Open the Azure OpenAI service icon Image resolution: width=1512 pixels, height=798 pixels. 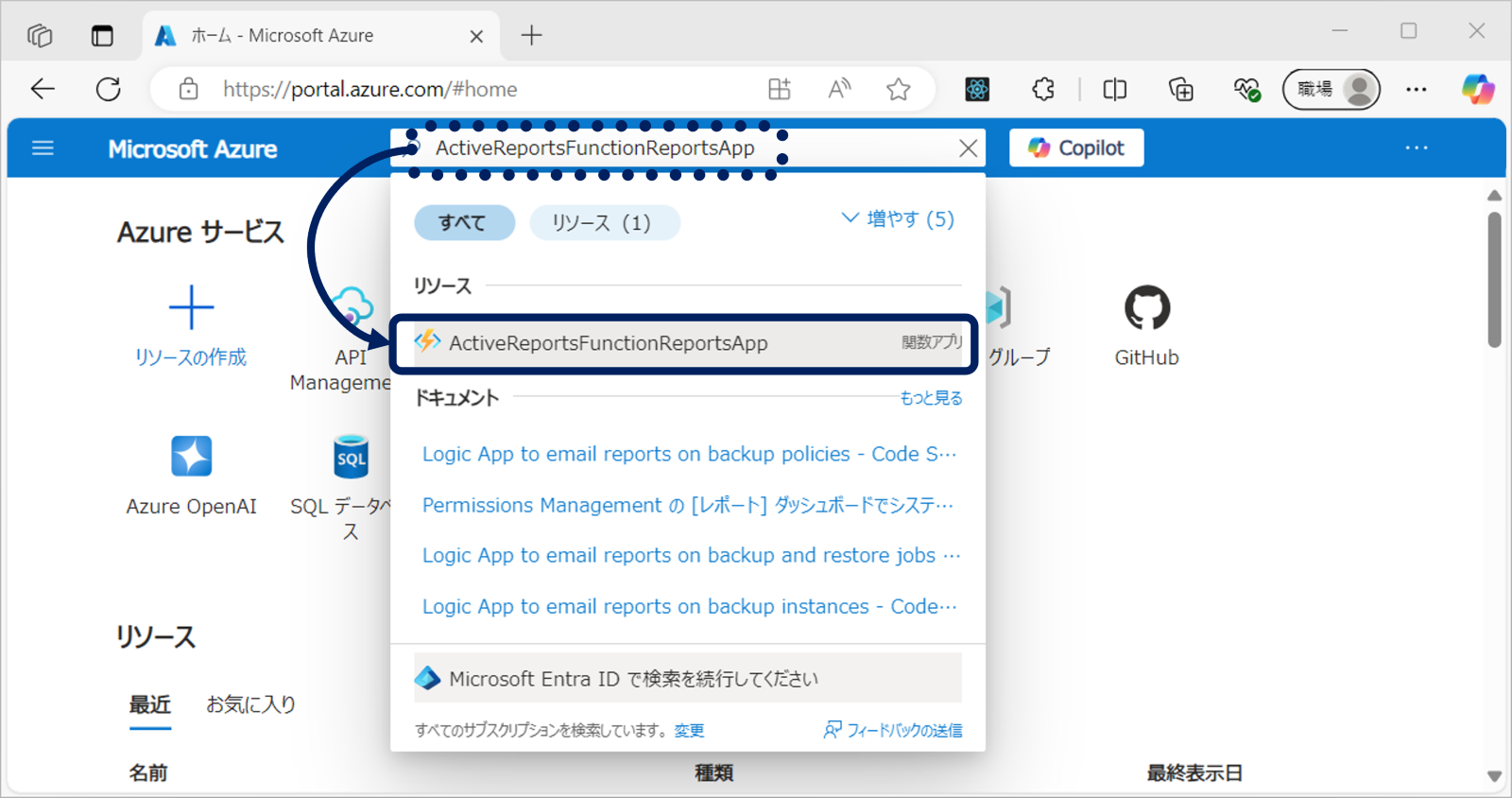[x=191, y=457]
